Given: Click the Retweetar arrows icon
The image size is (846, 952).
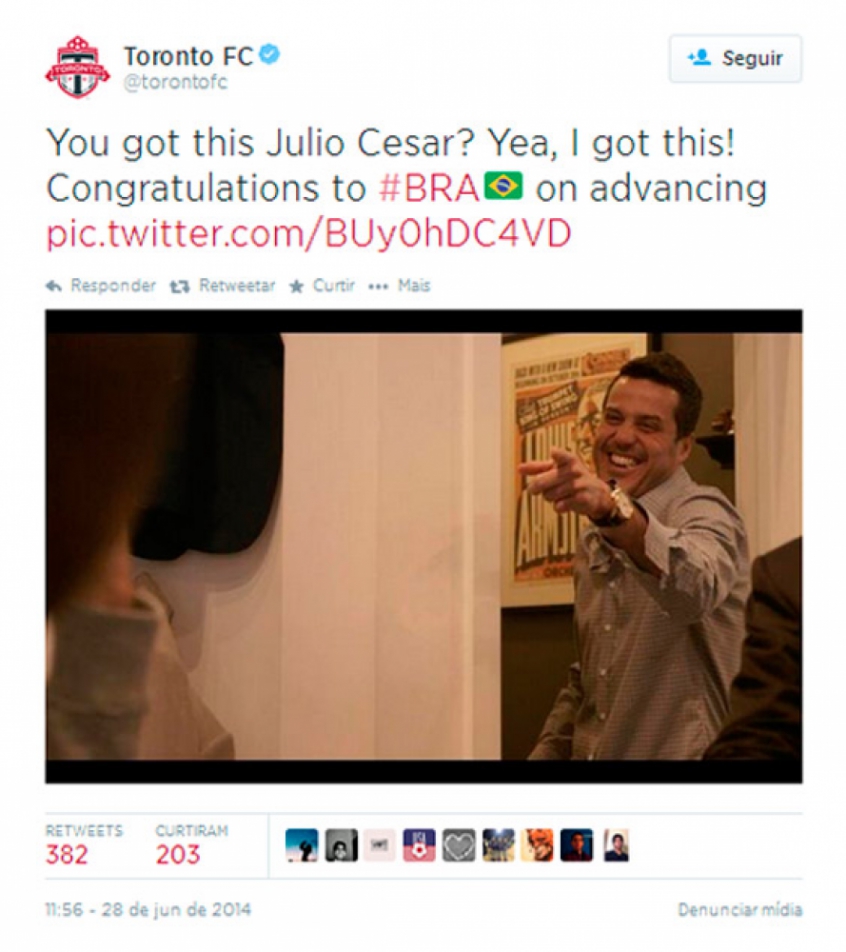Looking at the screenshot, I should [180, 286].
